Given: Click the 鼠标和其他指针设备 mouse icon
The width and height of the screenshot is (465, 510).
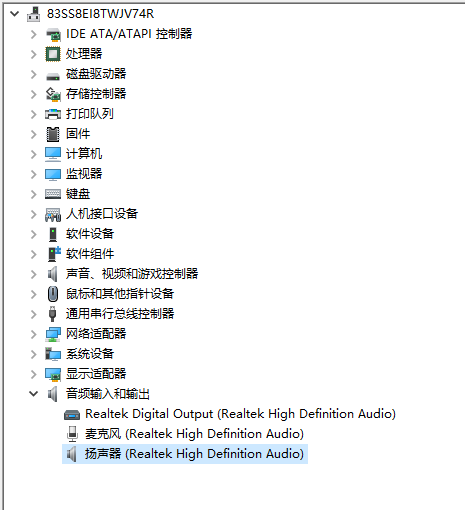Looking at the screenshot, I should pos(53,294).
